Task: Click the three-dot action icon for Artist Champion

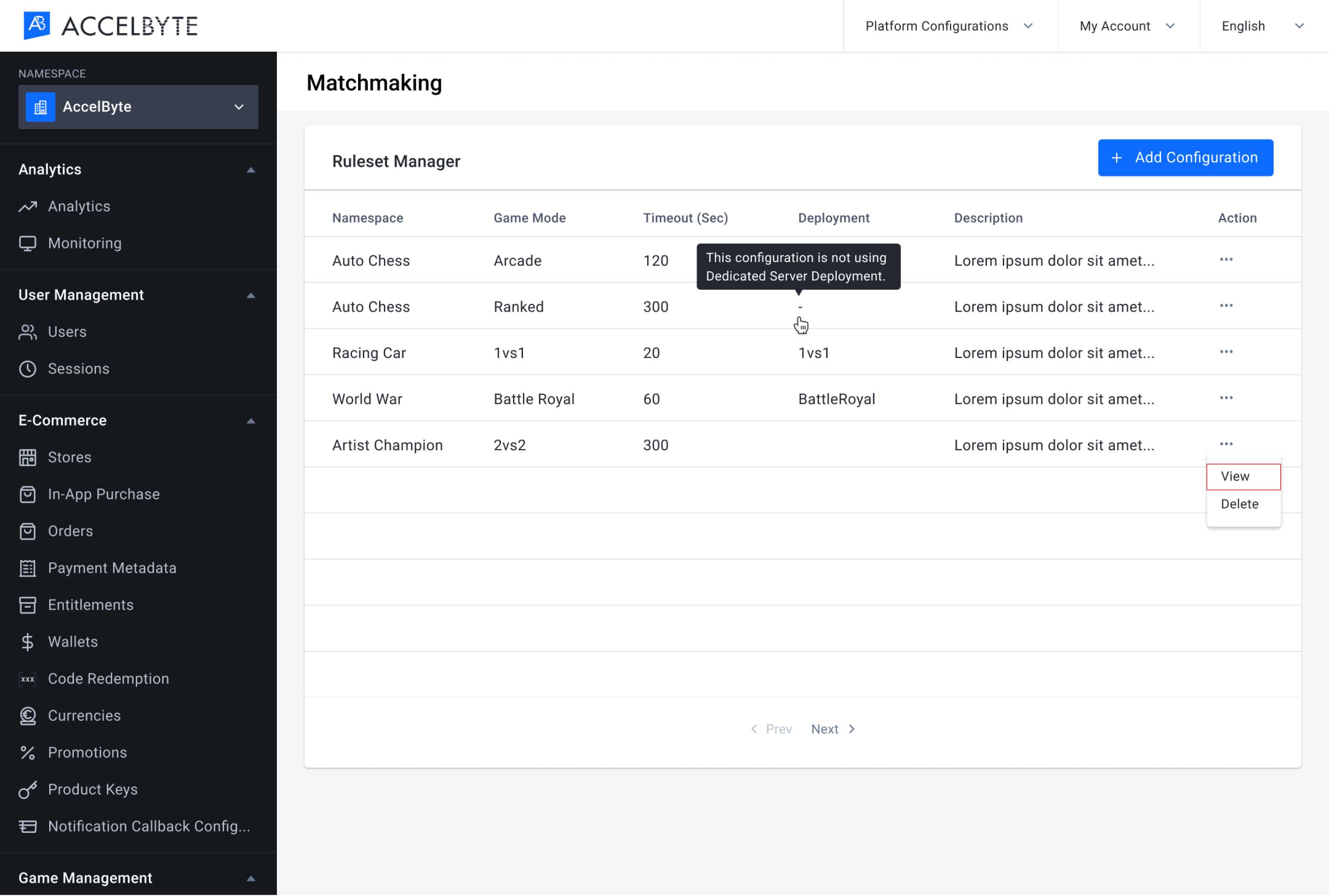Action: pos(1226,444)
